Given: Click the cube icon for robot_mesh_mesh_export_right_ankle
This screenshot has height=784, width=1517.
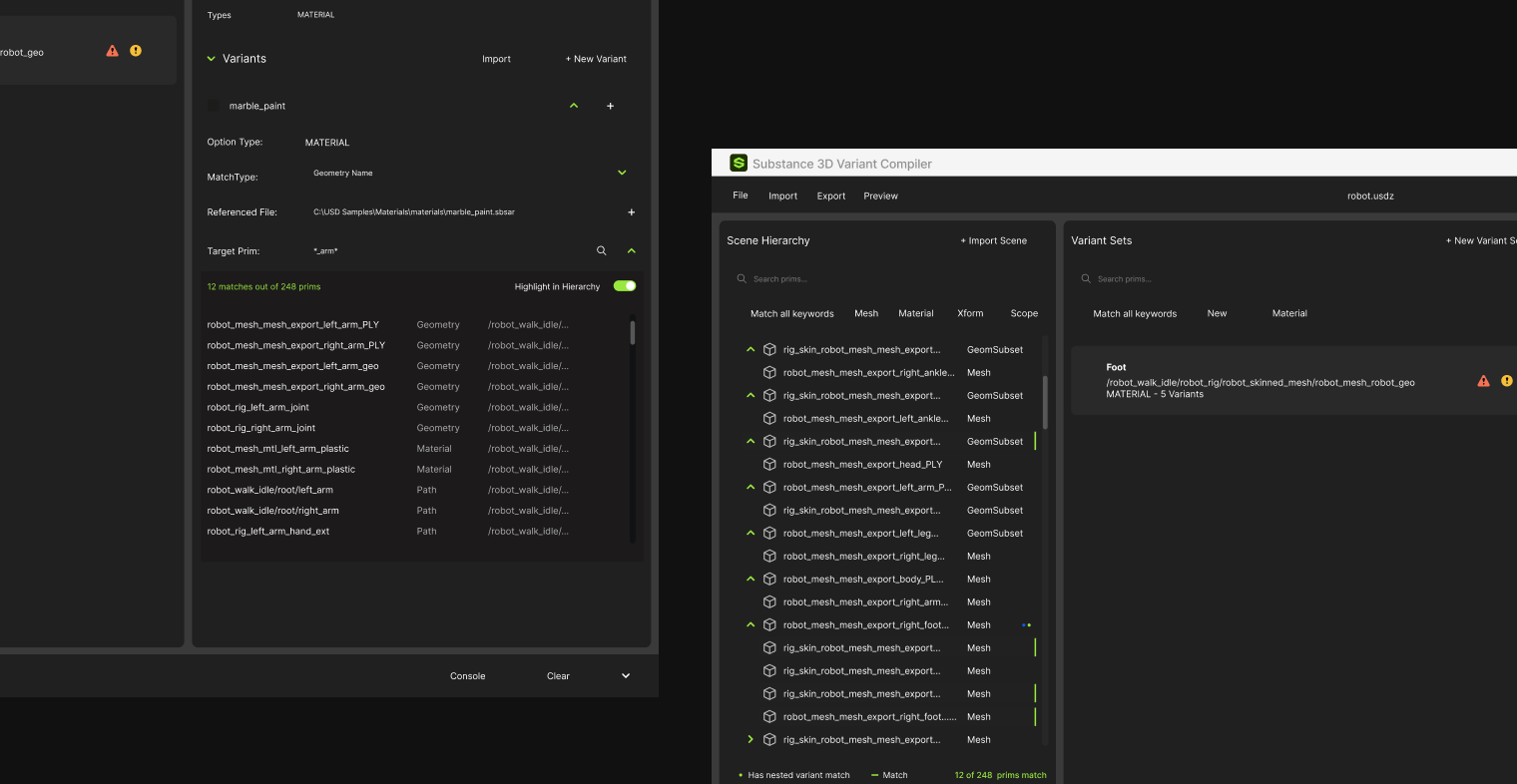Looking at the screenshot, I should tap(769, 372).
